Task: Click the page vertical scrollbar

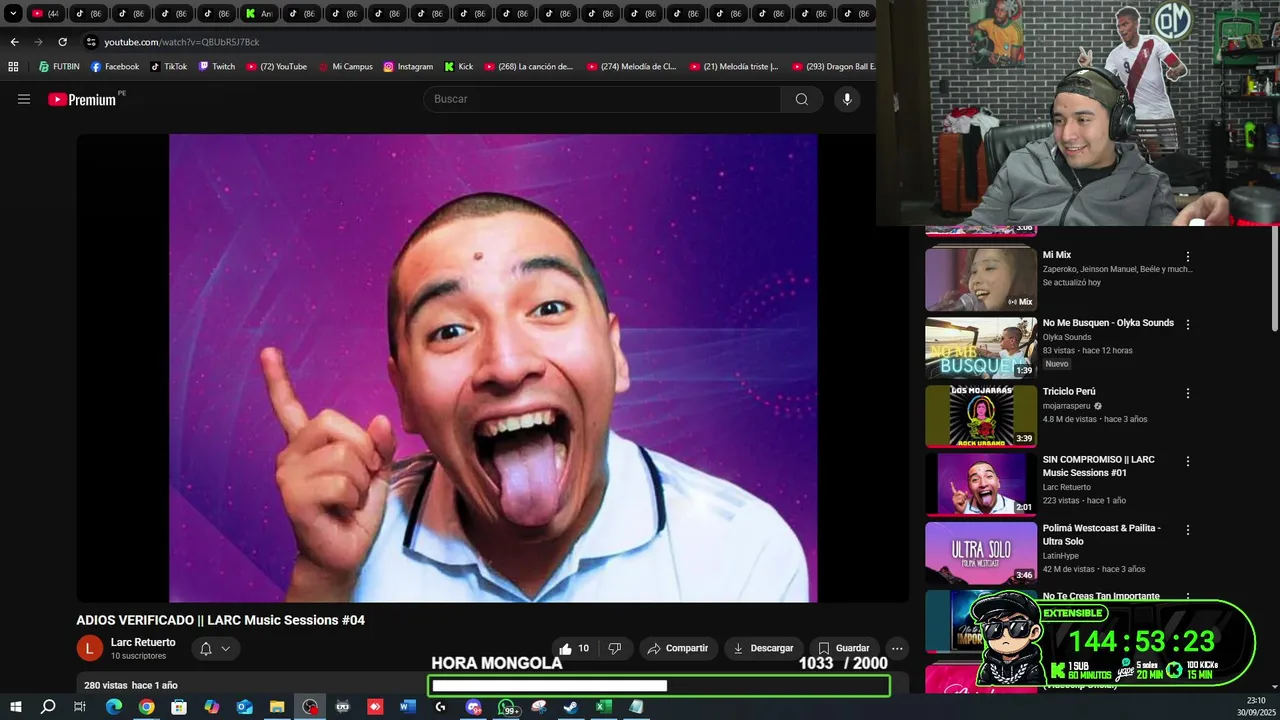Action: [x=1274, y=280]
